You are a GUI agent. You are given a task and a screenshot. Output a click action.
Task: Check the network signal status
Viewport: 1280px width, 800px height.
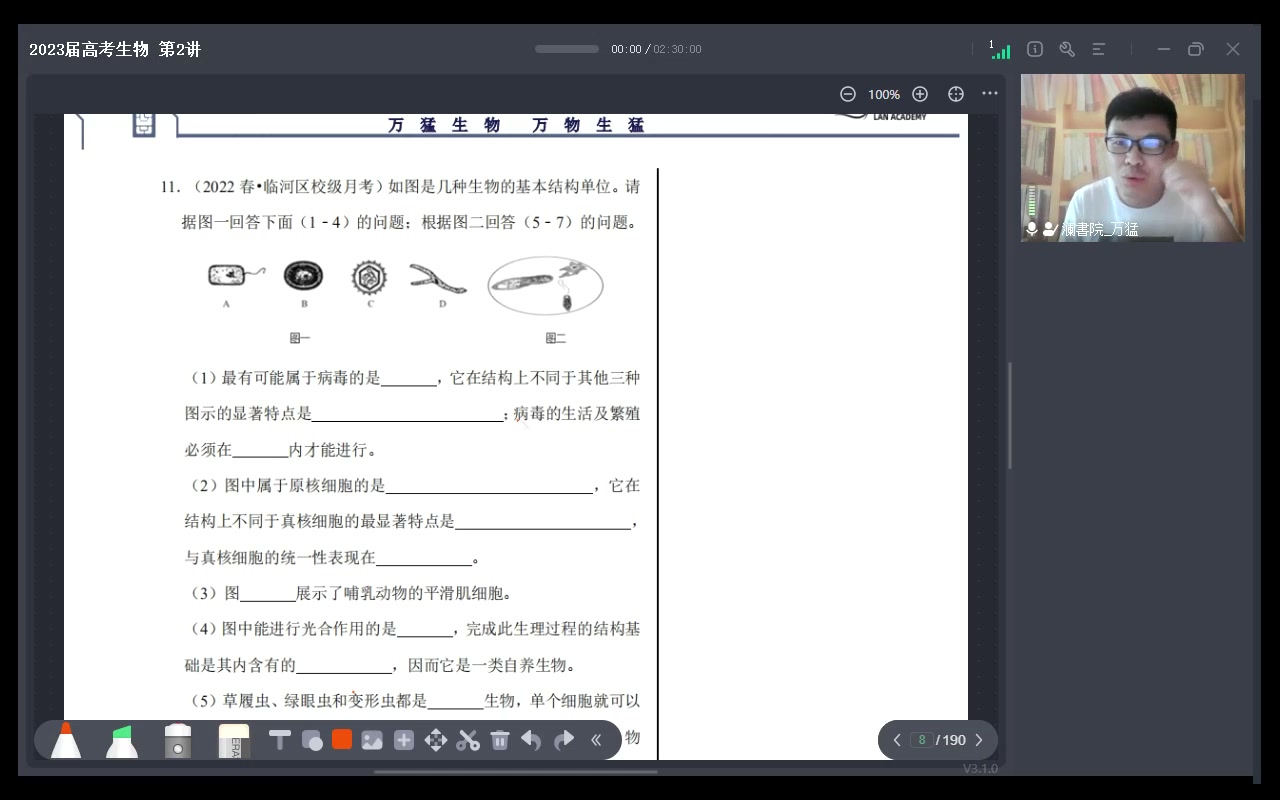click(x=1000, y=50)
